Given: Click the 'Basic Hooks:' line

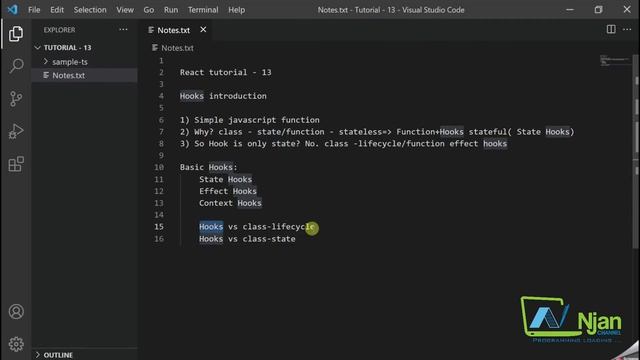Looking at the screenshot, I should pyautogui.click(x=208, y=167).
